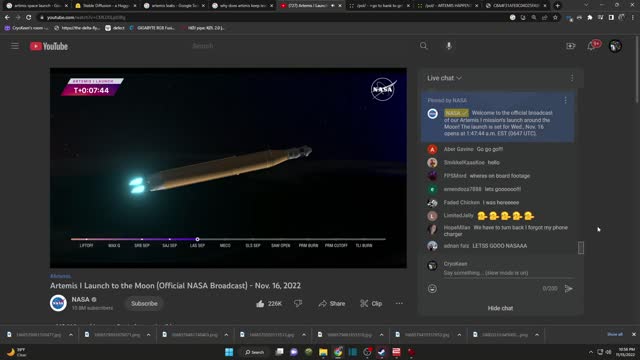Share the Artemis launch video
This screenshot has width=640, height=360.
pos(332,303)
